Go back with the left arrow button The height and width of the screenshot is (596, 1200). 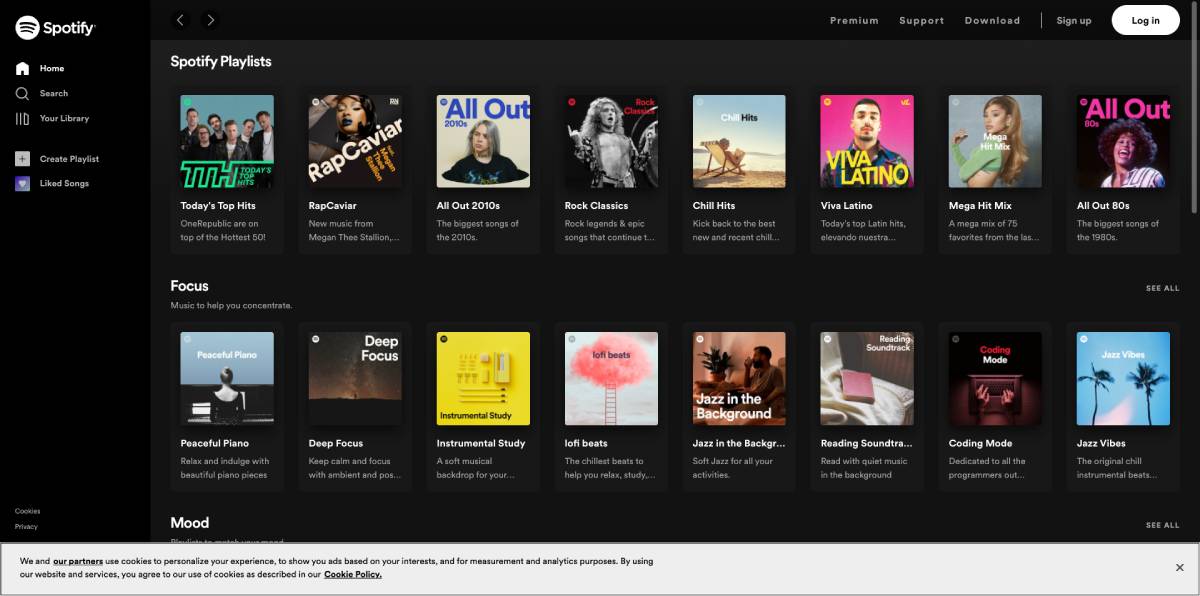tap(180, 20)
